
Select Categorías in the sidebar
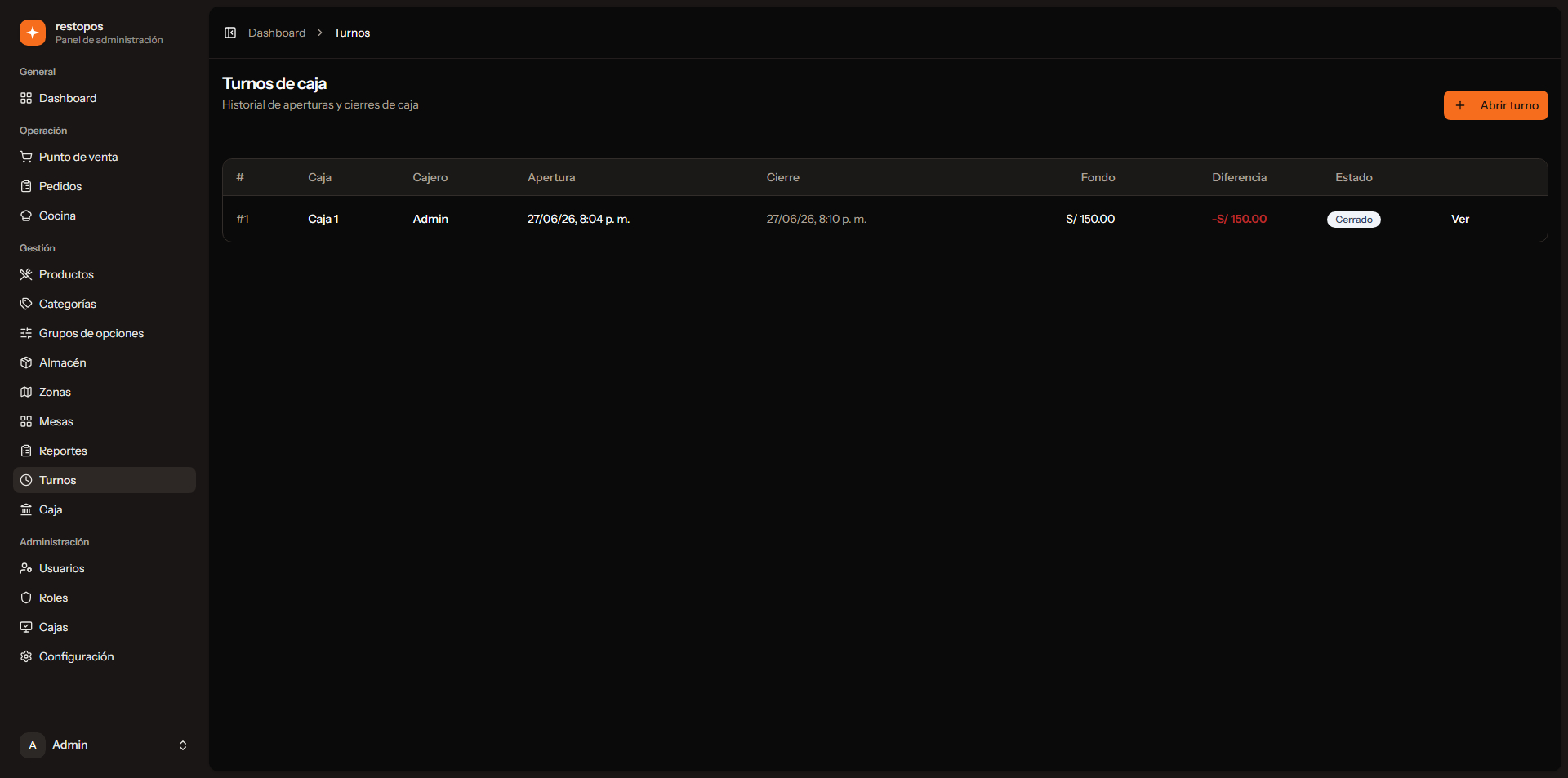point(105,304)
